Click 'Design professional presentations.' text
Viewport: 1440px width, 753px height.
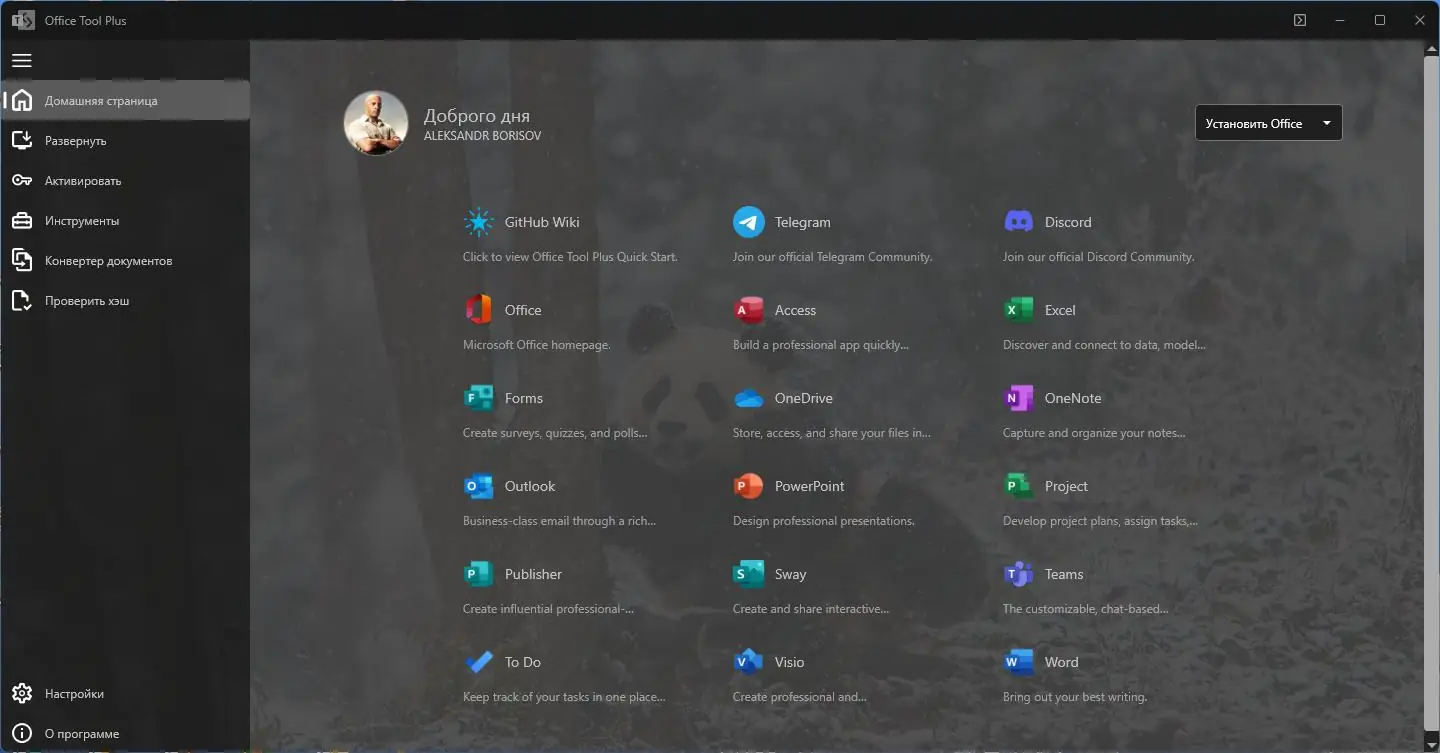pyautogui.click(x=824, y=521)
